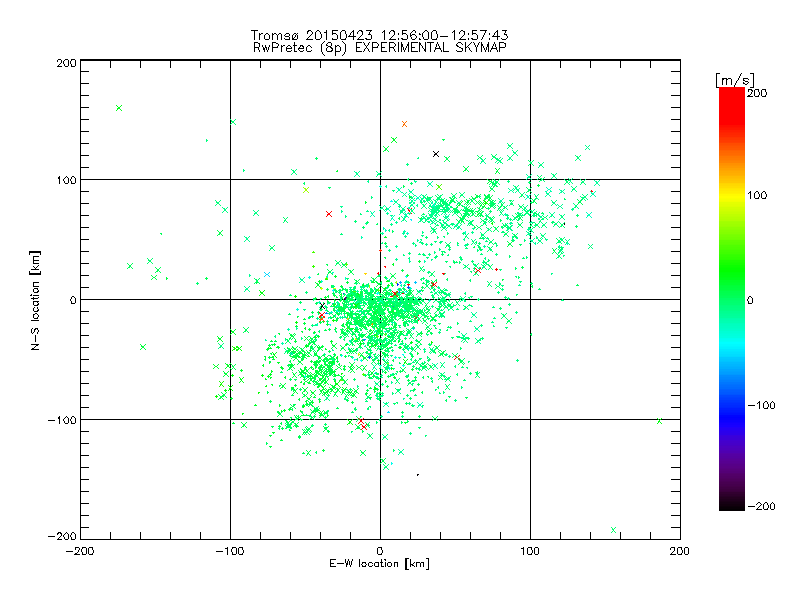
Task: Click the x-axis tick label '-100'
Action: pyautogui.click(x=230, y=551)
